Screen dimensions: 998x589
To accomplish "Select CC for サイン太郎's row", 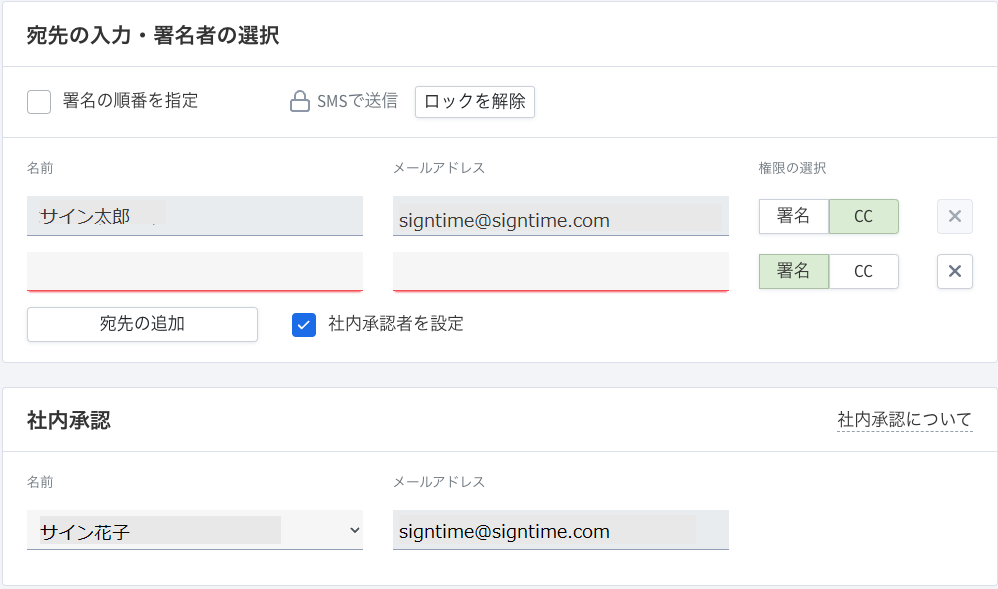I will pos(863,216).
